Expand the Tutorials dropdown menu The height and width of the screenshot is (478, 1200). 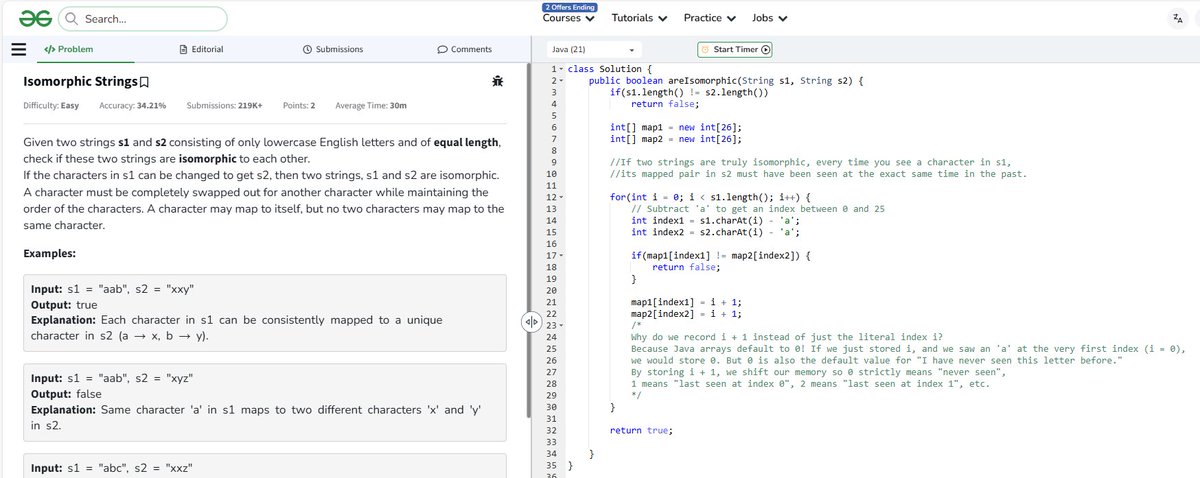[639, 18]
